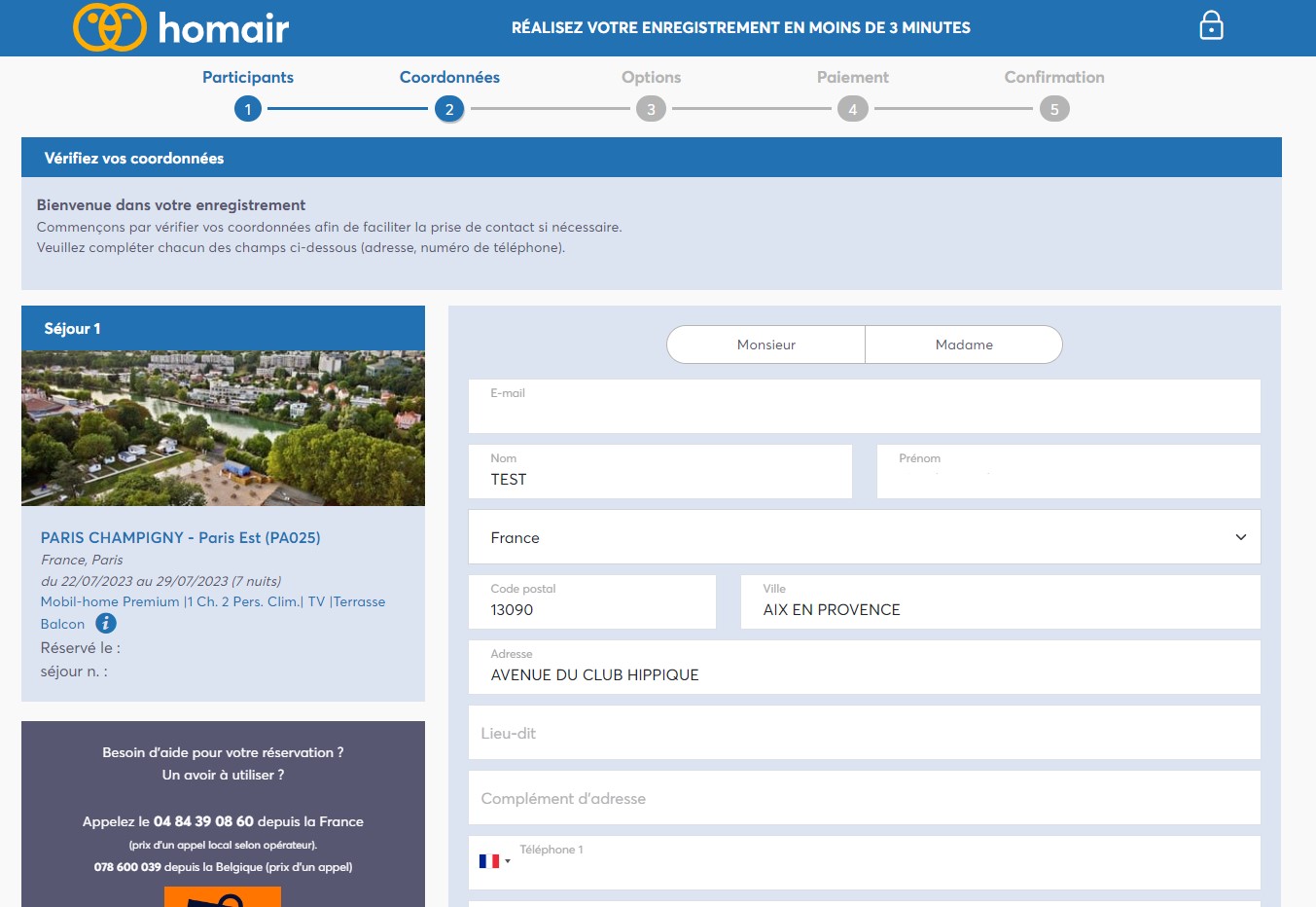
Task: Click the Belgium number 078 600 039
Action: point(127,867)
